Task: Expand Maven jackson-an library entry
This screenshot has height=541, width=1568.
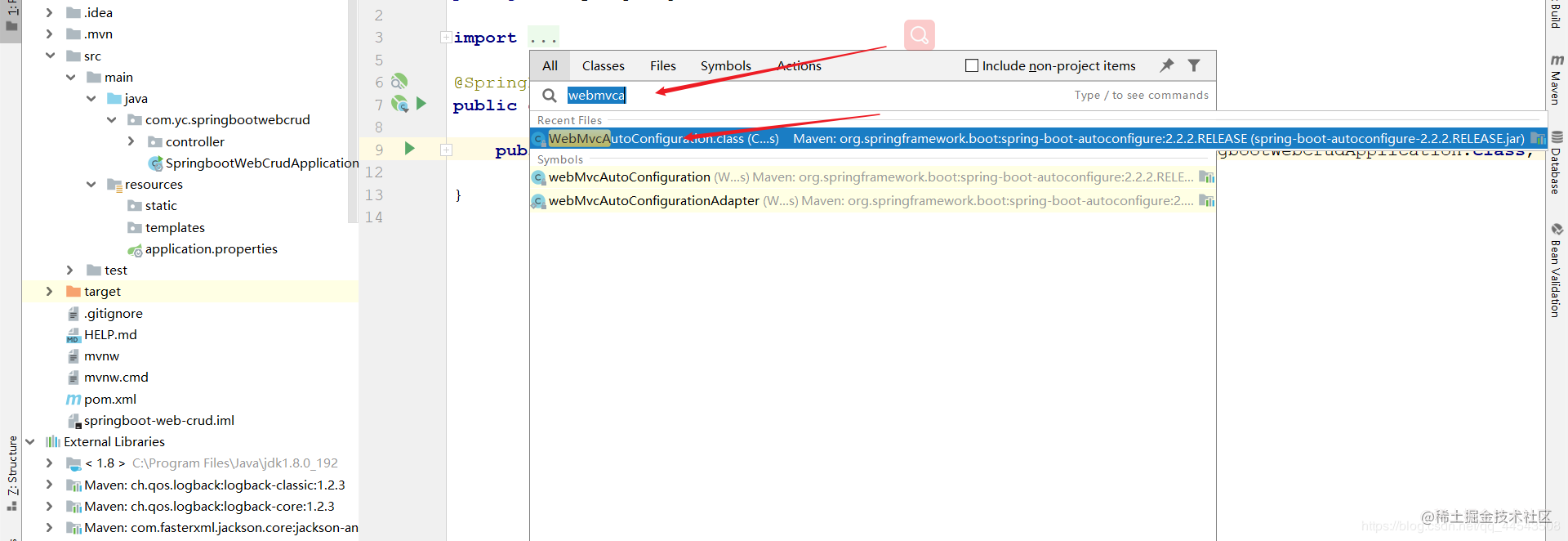Action: 49,527
